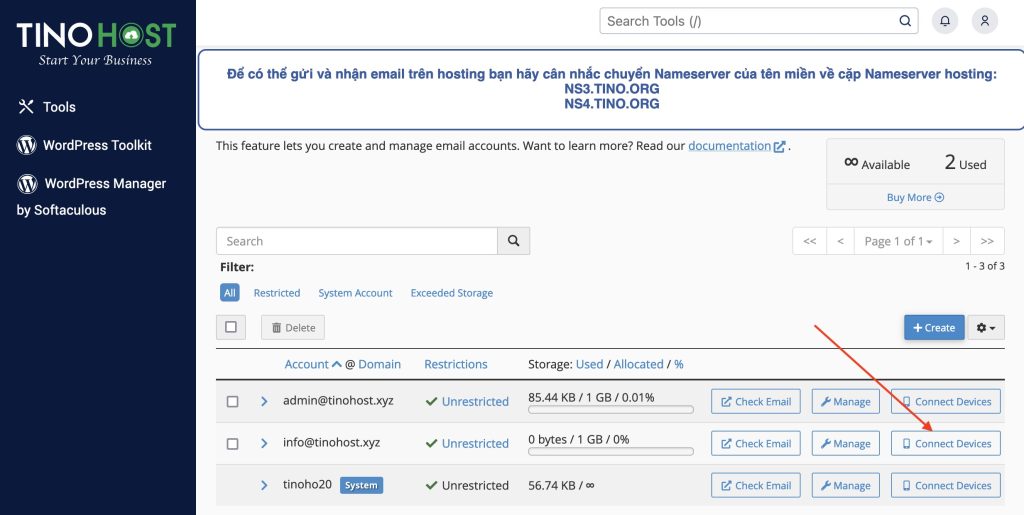
Task: Manage the tinoho20 account
Action: click(x=846, y=485)
